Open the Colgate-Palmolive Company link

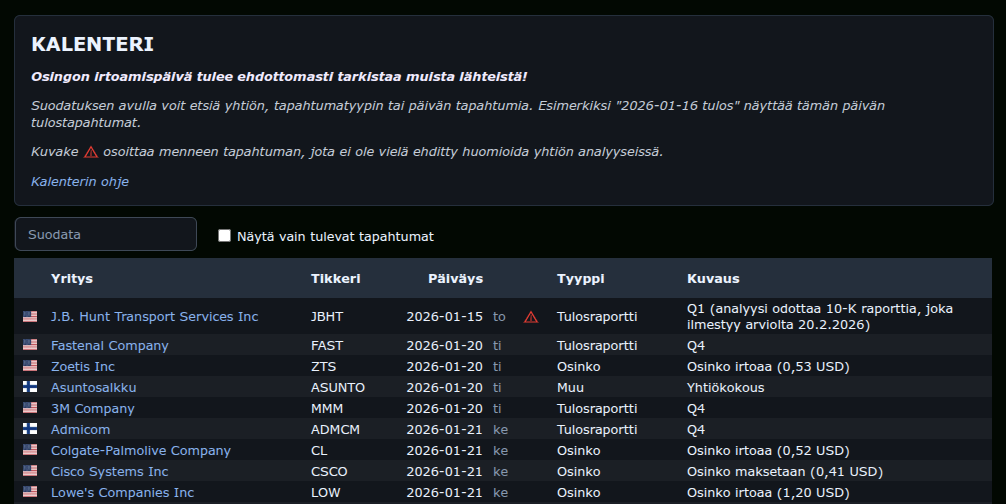[140, 450]
